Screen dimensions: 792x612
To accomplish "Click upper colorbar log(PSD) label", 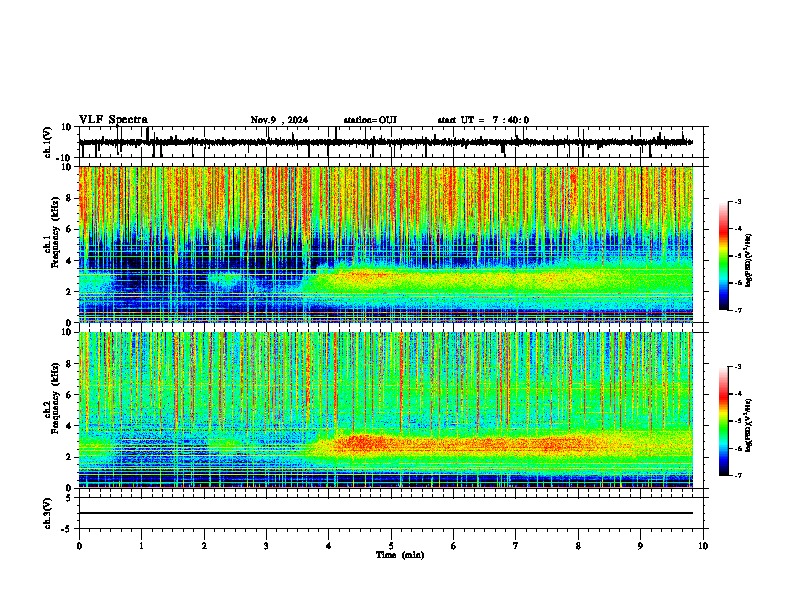I will (749, 261).
